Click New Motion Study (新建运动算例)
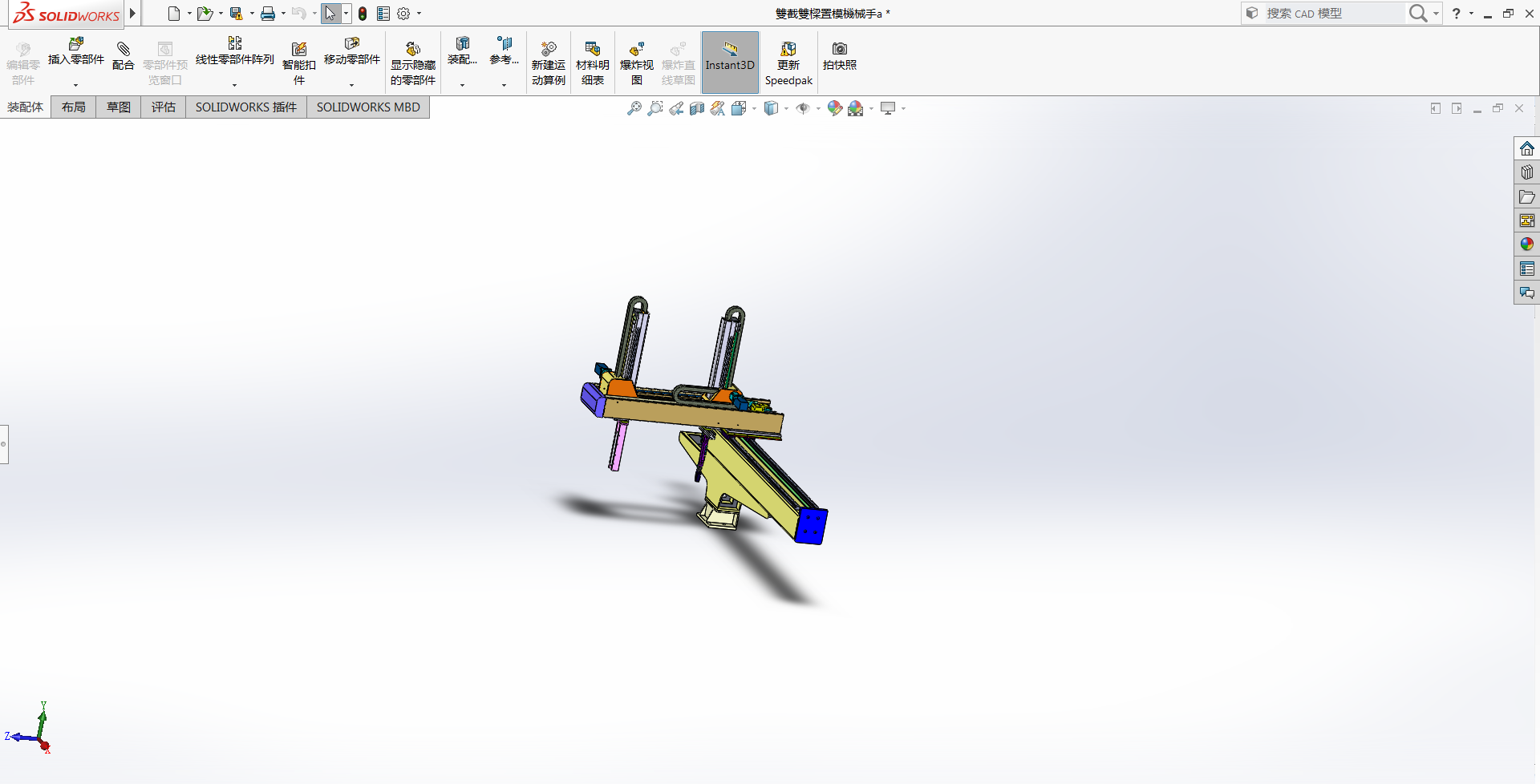The image size is (1540, 784). point(549,63)
